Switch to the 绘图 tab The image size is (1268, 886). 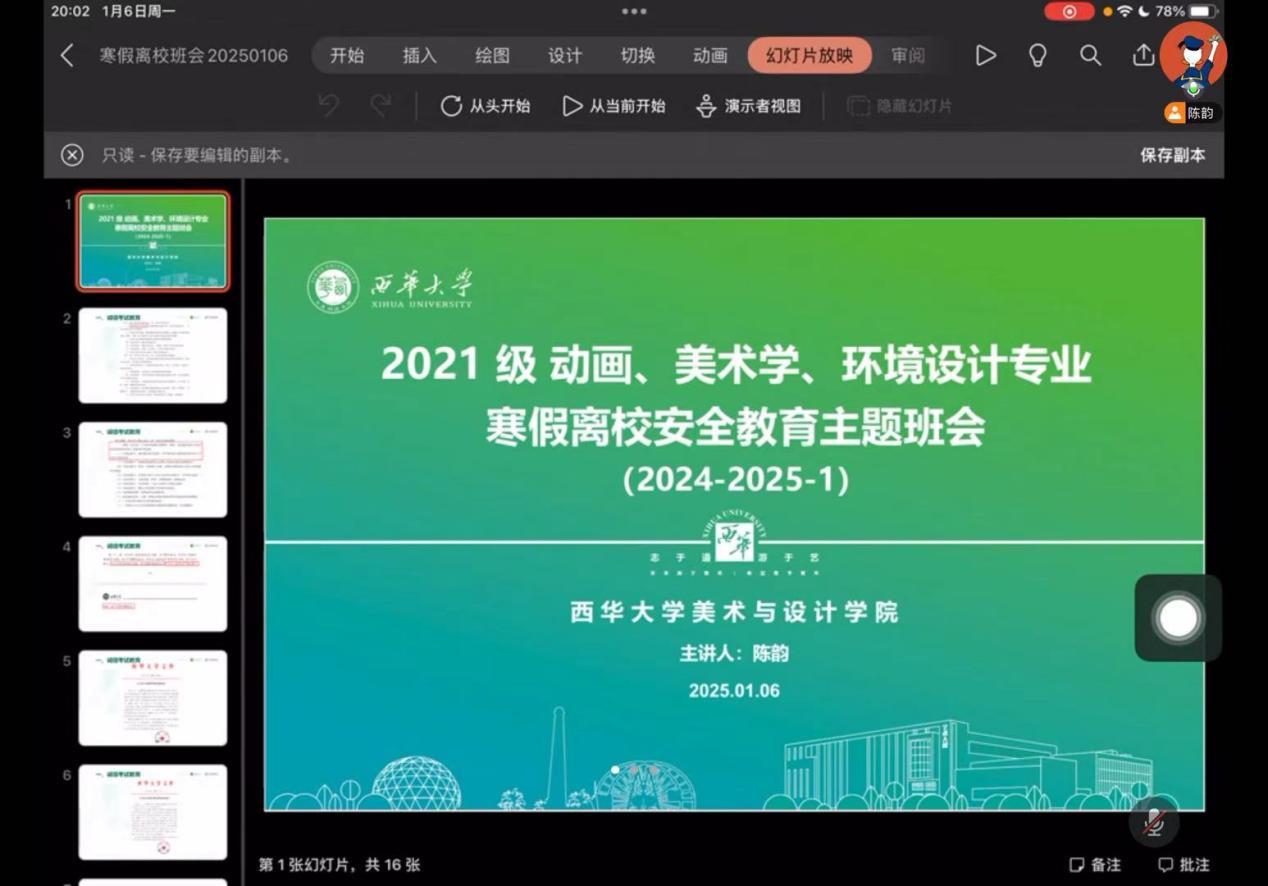pos(492,56)
